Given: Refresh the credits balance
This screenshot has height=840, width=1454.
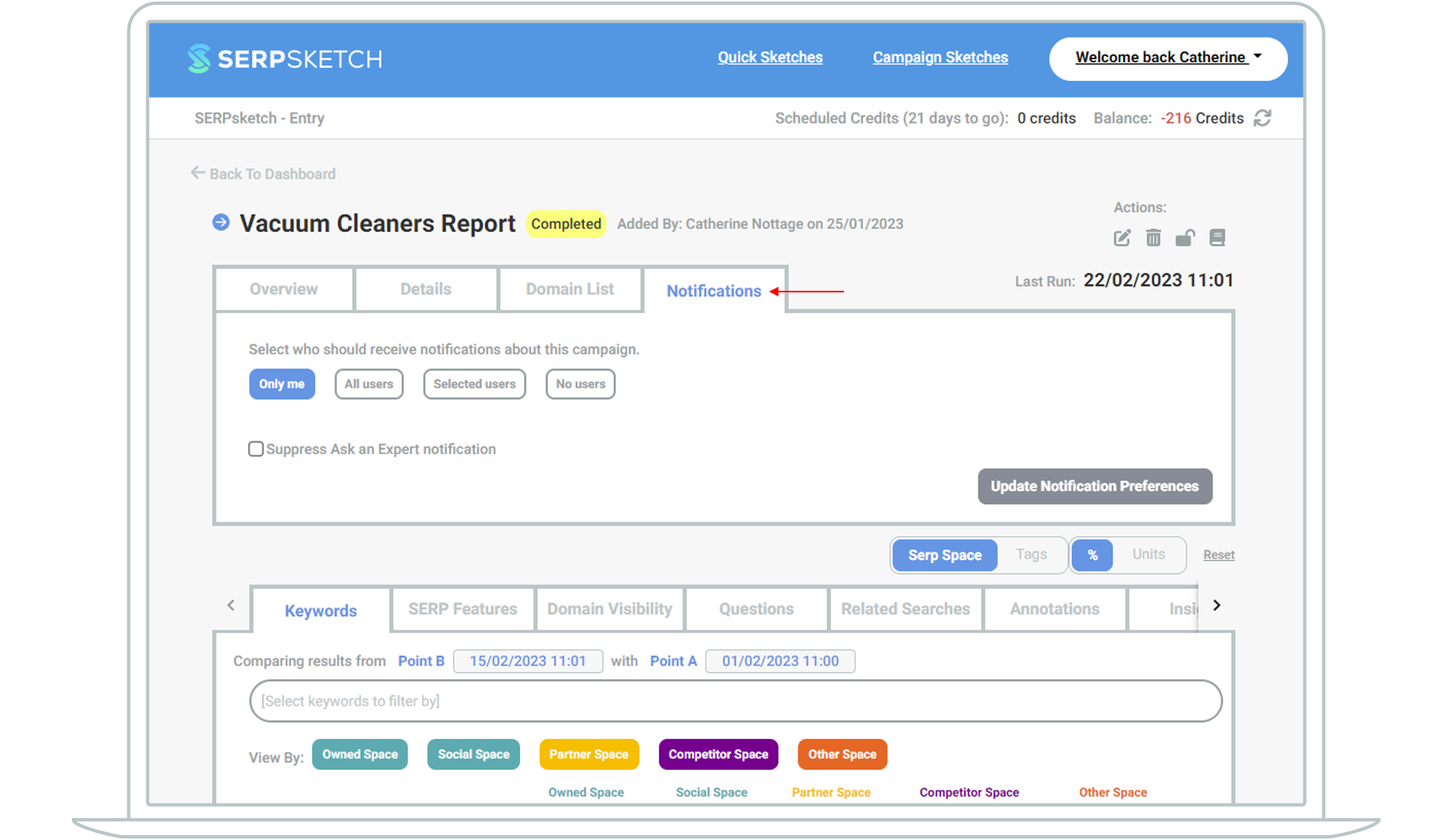Looking at the screenshot, I should pos(1263,118).
